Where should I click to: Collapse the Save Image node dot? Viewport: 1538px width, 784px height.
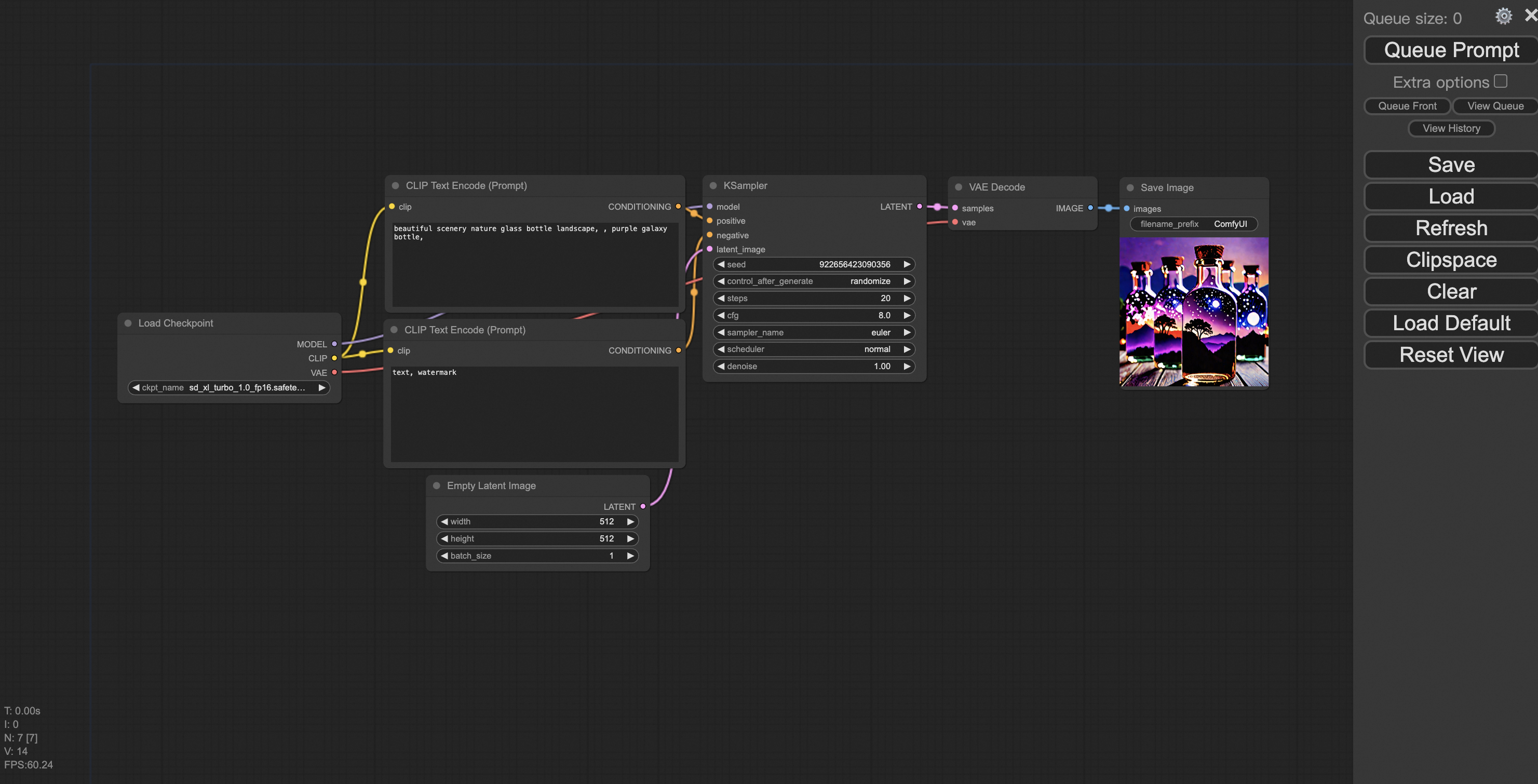pos(1130,187)
